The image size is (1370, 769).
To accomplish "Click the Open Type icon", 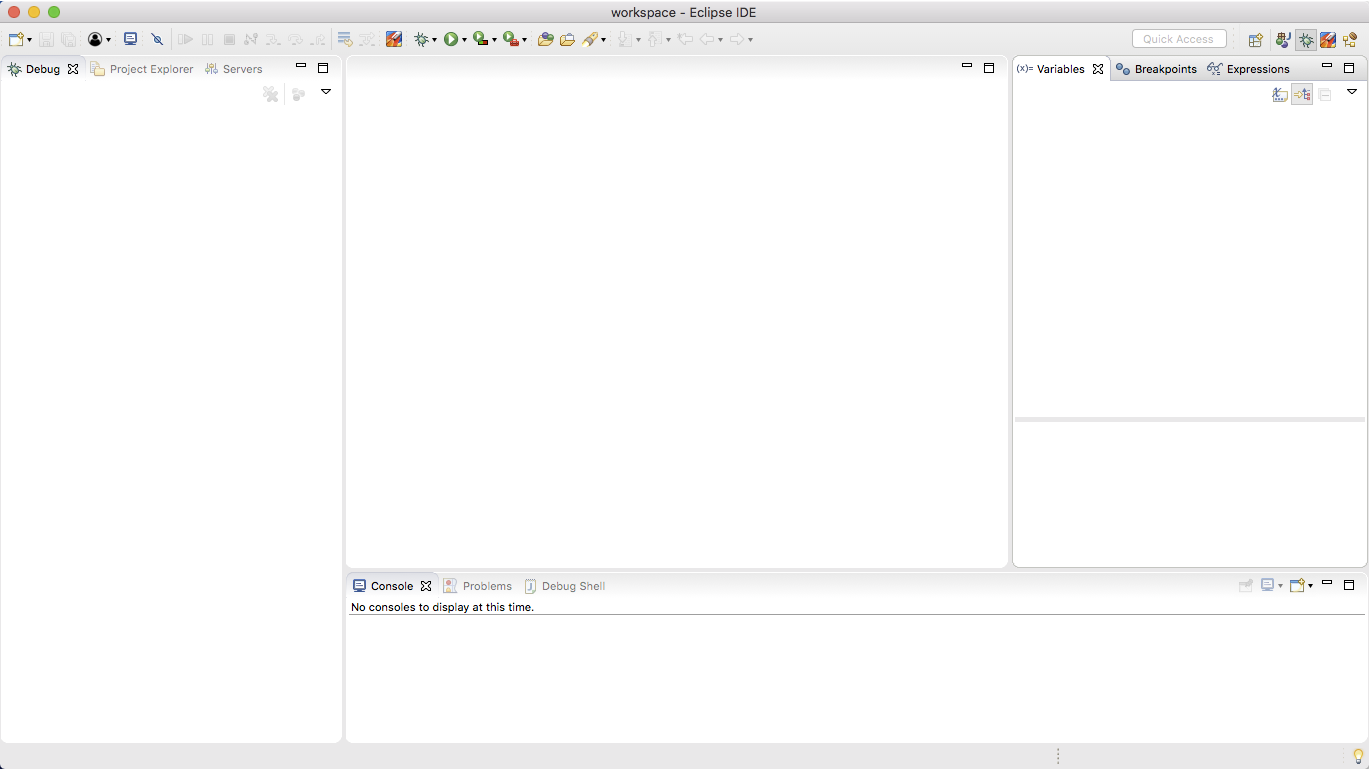I will coord(545,39).
